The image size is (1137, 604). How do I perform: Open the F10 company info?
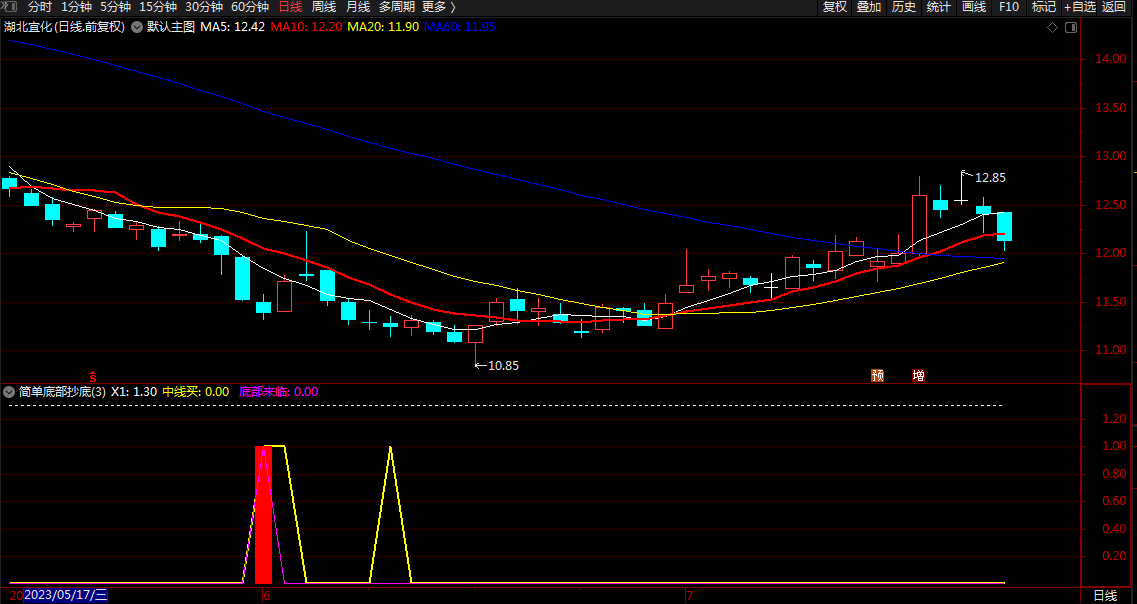click(x=1009, y=7)
